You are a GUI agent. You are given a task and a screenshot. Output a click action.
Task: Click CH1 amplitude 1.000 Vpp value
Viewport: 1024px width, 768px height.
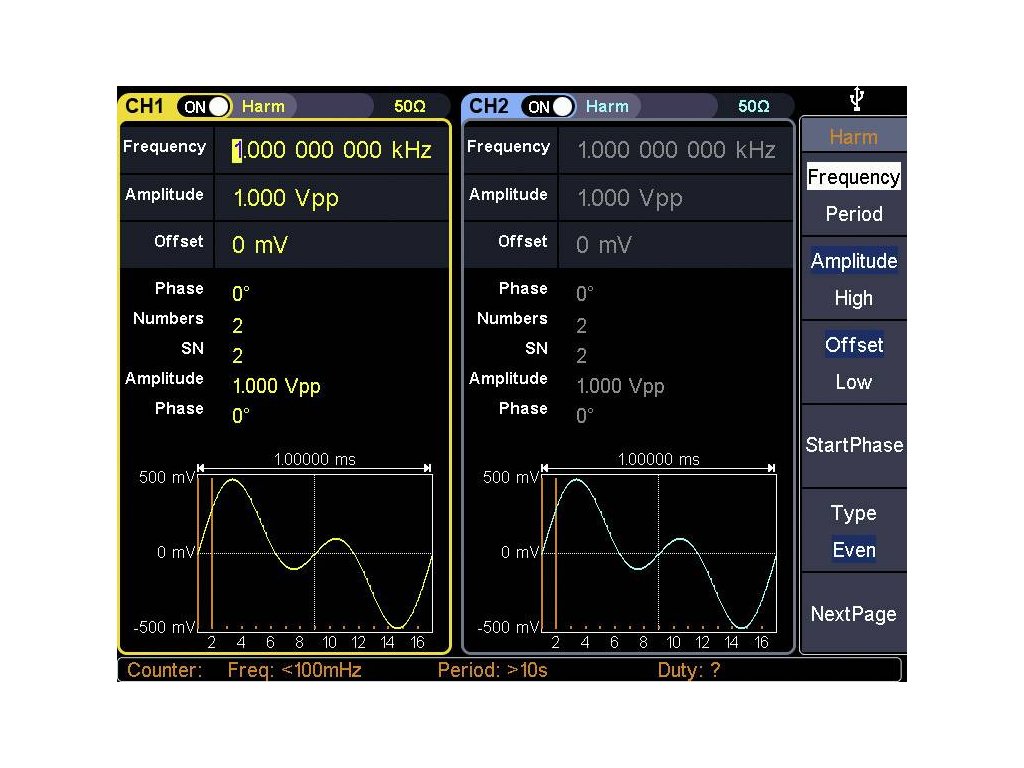tap(286, 198)
